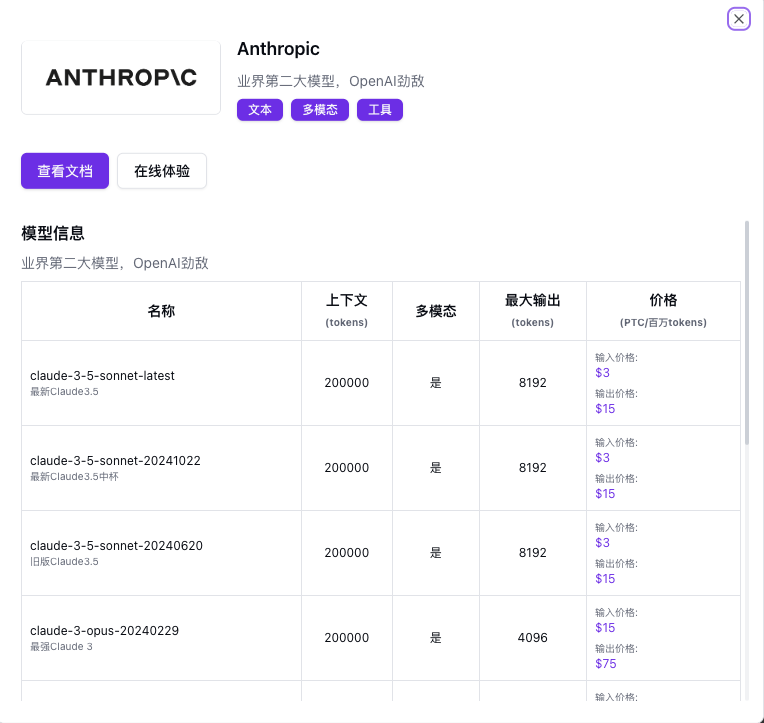
Task: Click the 旧版Claude3.5 description
Action: (64, 561)
